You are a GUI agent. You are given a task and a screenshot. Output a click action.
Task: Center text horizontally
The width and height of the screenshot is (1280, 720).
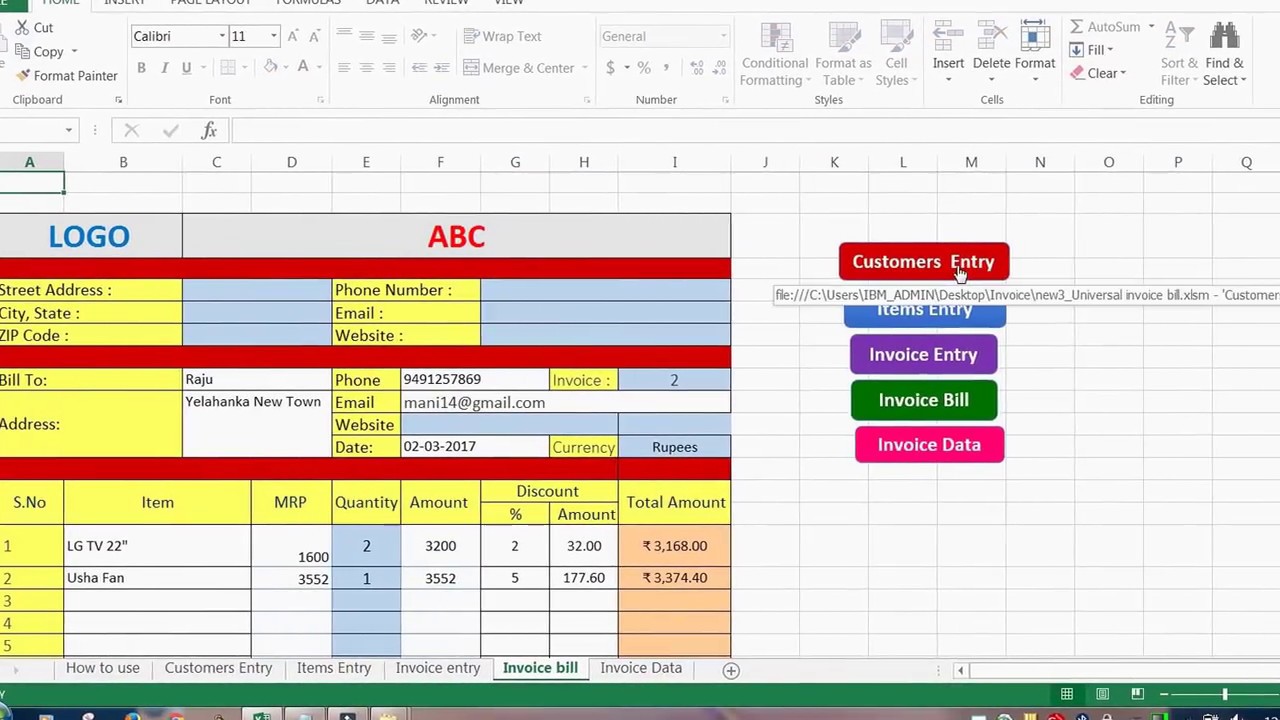click(x=367, y=68)
